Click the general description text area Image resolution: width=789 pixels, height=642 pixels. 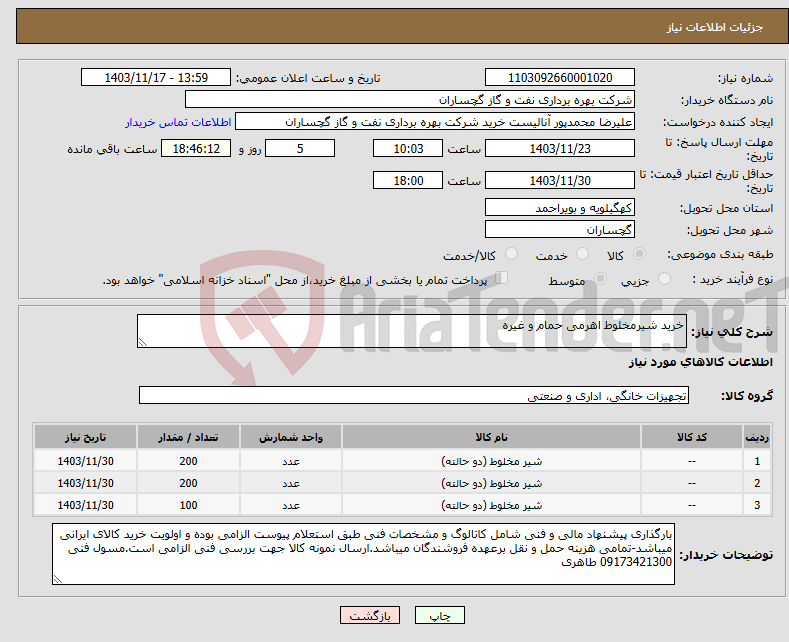pyautogui.click(x=412, y=331)
